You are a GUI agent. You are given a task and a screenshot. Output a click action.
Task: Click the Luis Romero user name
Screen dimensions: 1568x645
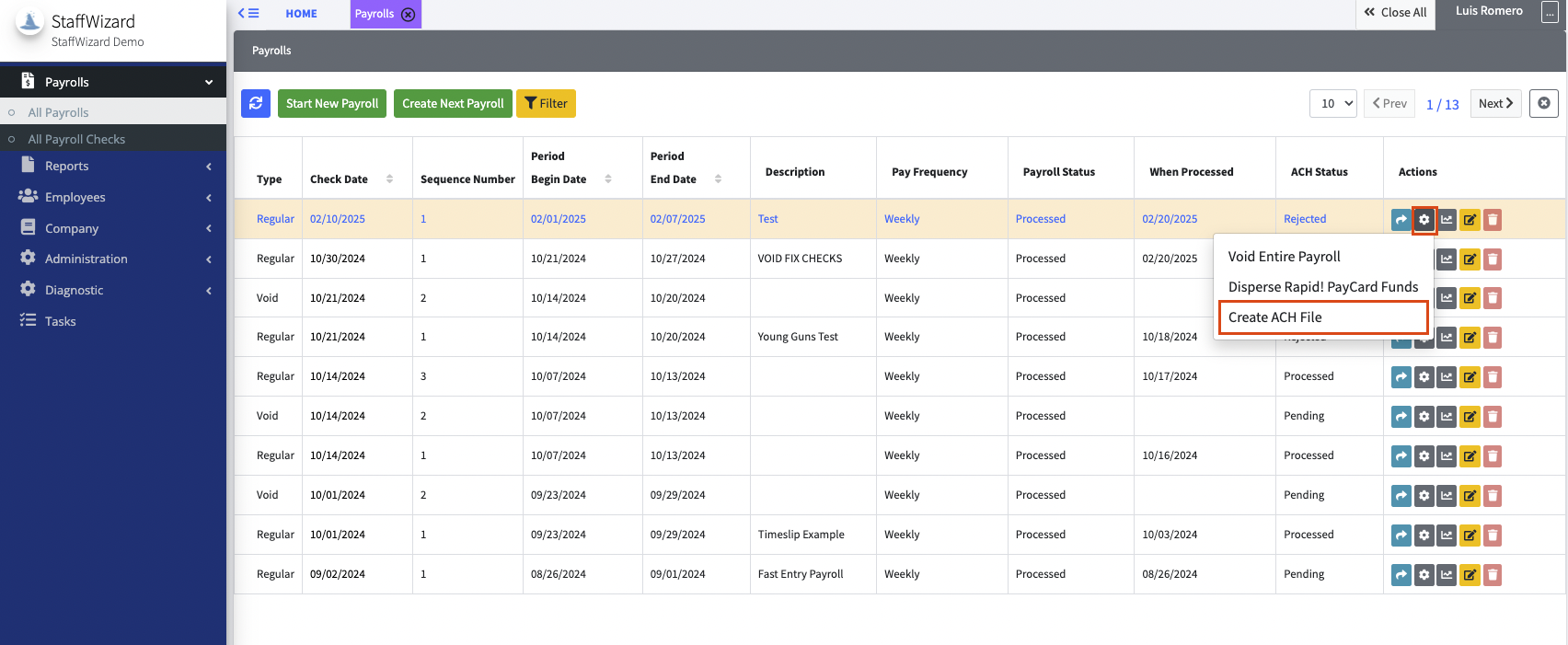(x=1489, y=11)
